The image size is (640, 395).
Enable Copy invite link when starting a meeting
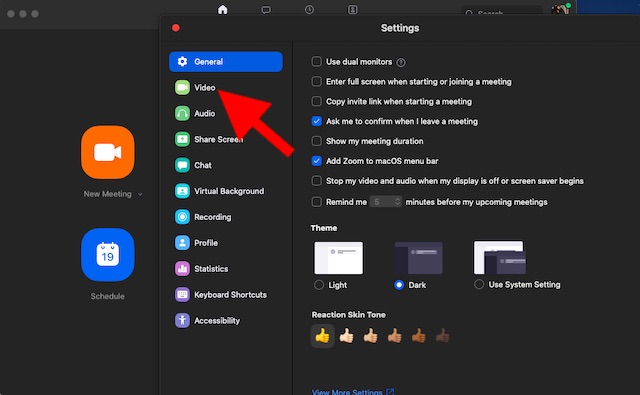tap(316, 101)
